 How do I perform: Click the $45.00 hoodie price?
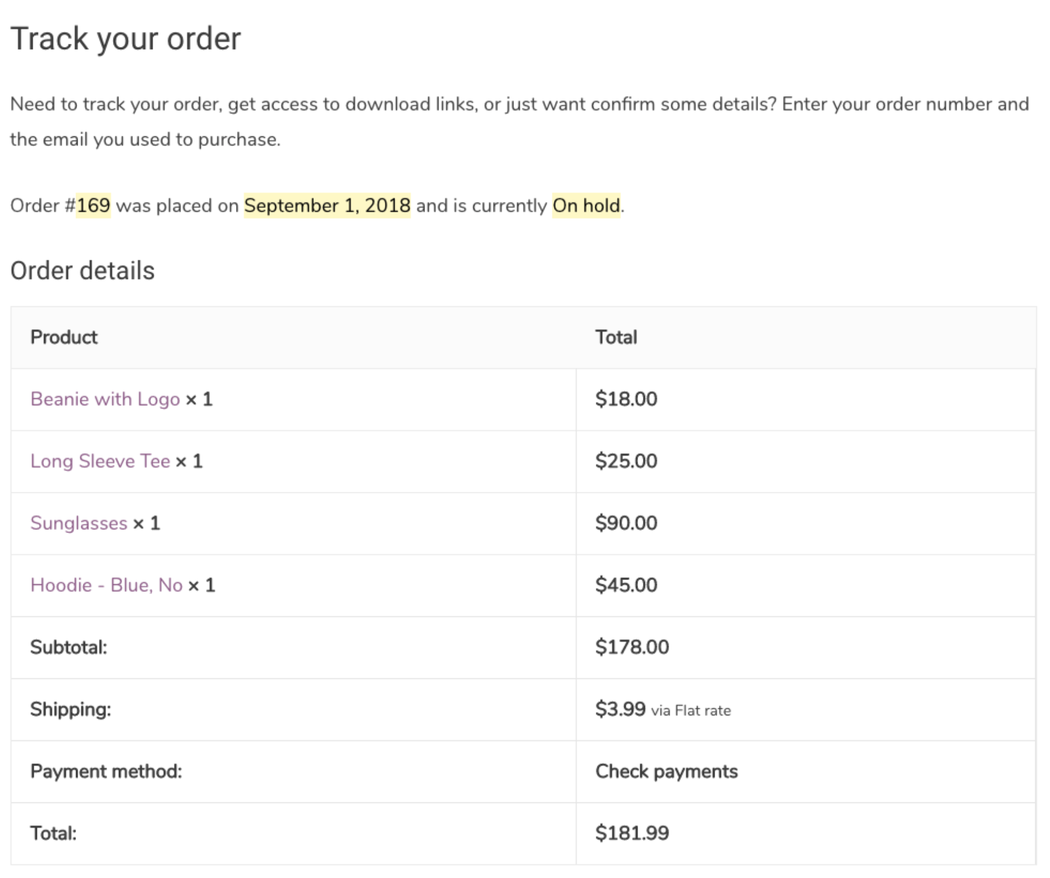[x=626, y=585]
